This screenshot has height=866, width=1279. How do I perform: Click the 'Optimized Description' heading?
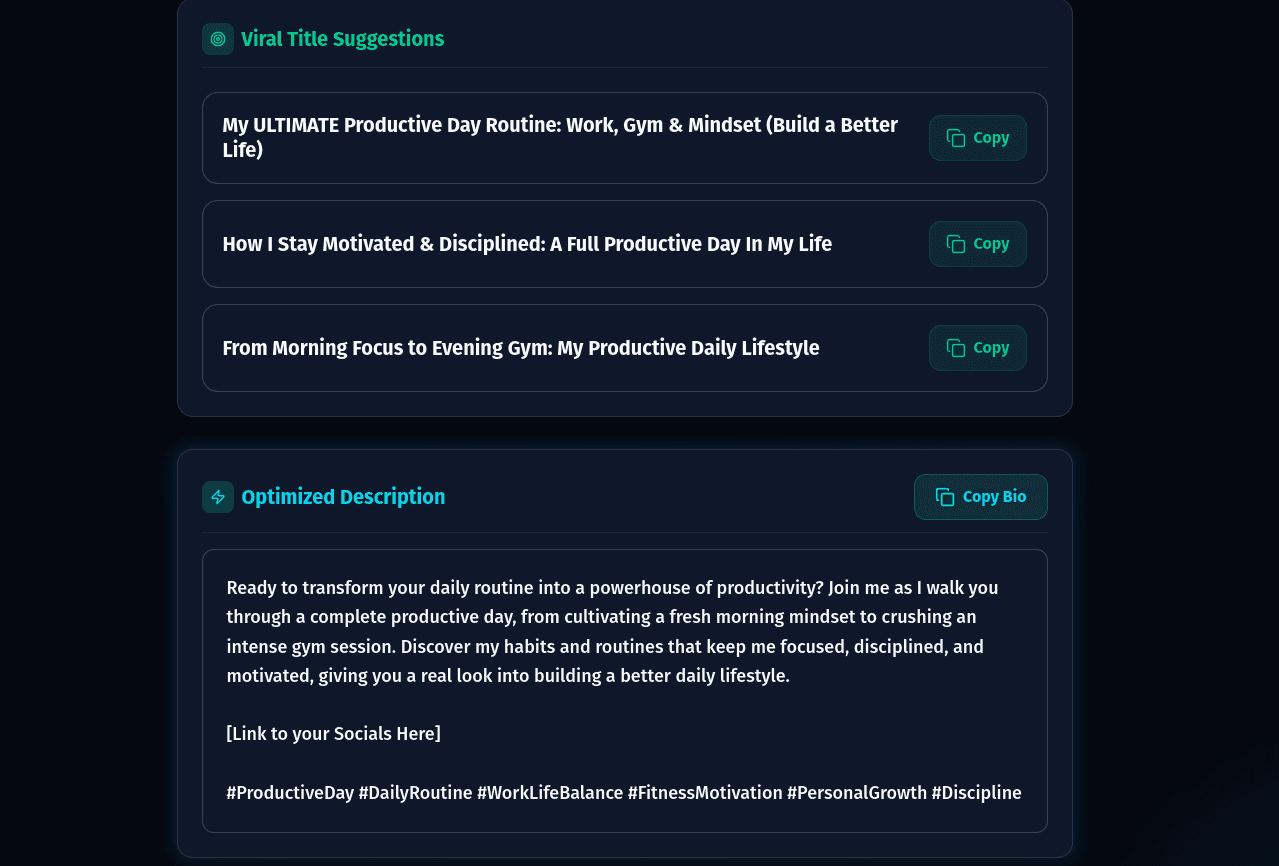click(343, 497)
